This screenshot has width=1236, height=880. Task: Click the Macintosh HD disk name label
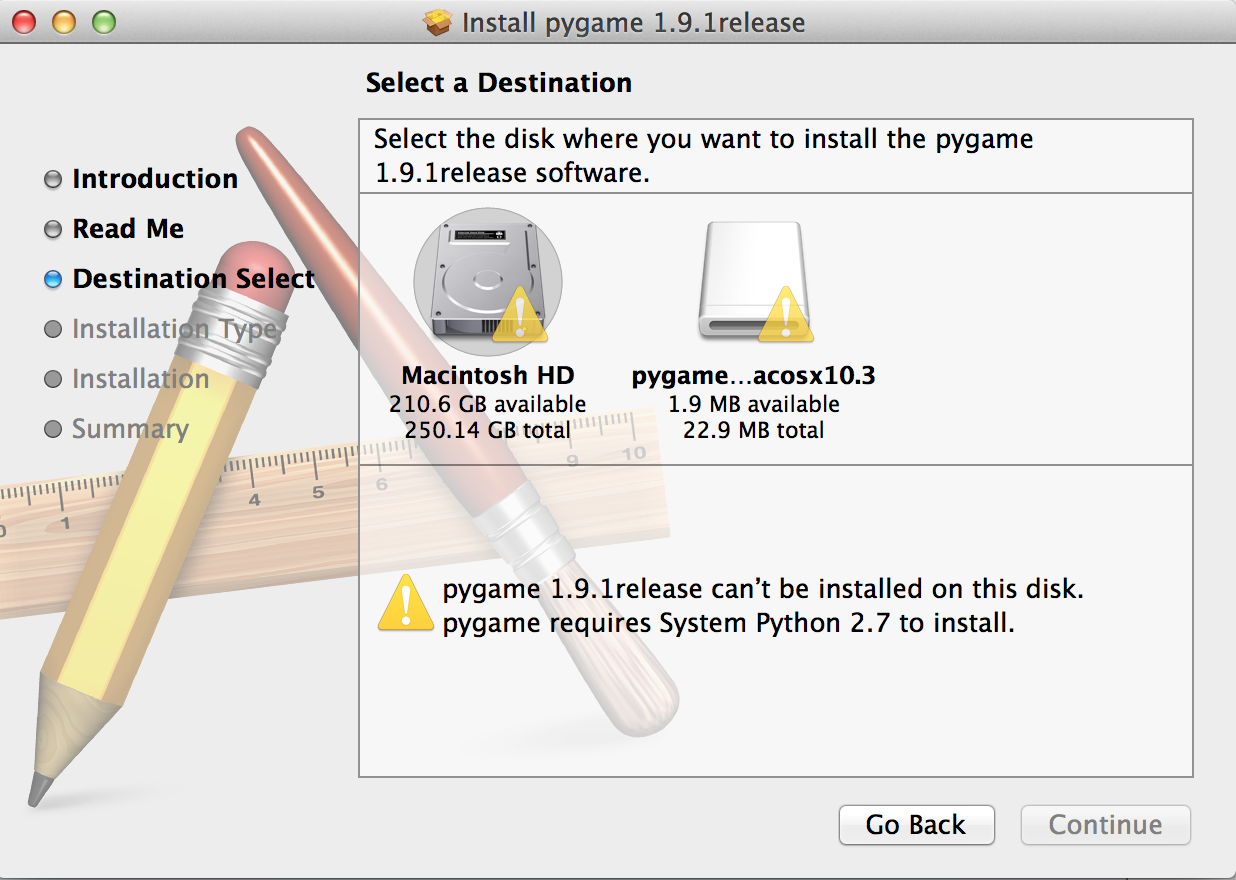coord(488,376)
